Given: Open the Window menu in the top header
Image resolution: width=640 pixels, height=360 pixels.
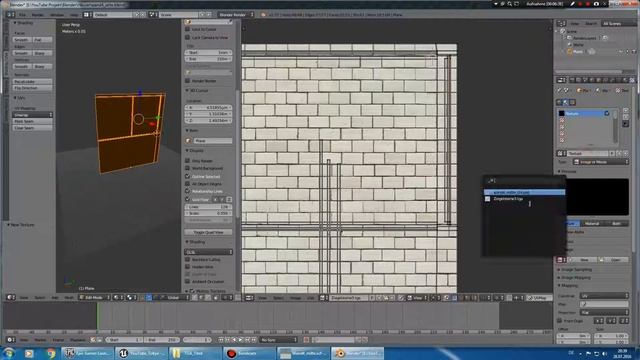Looking at the screenshot, I should (57, 15).
